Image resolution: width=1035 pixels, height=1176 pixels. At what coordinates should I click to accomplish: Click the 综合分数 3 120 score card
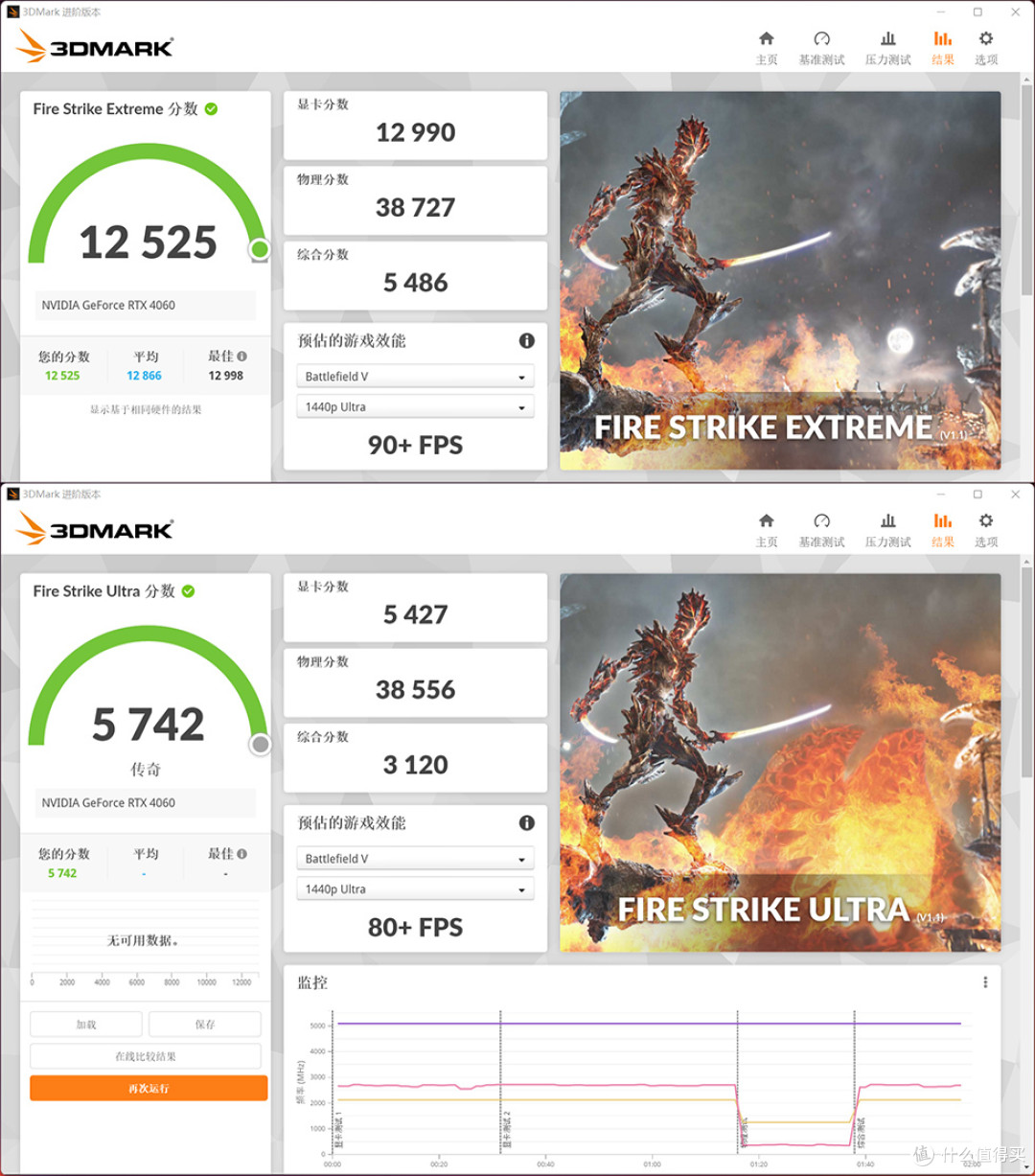pos(415,757)
